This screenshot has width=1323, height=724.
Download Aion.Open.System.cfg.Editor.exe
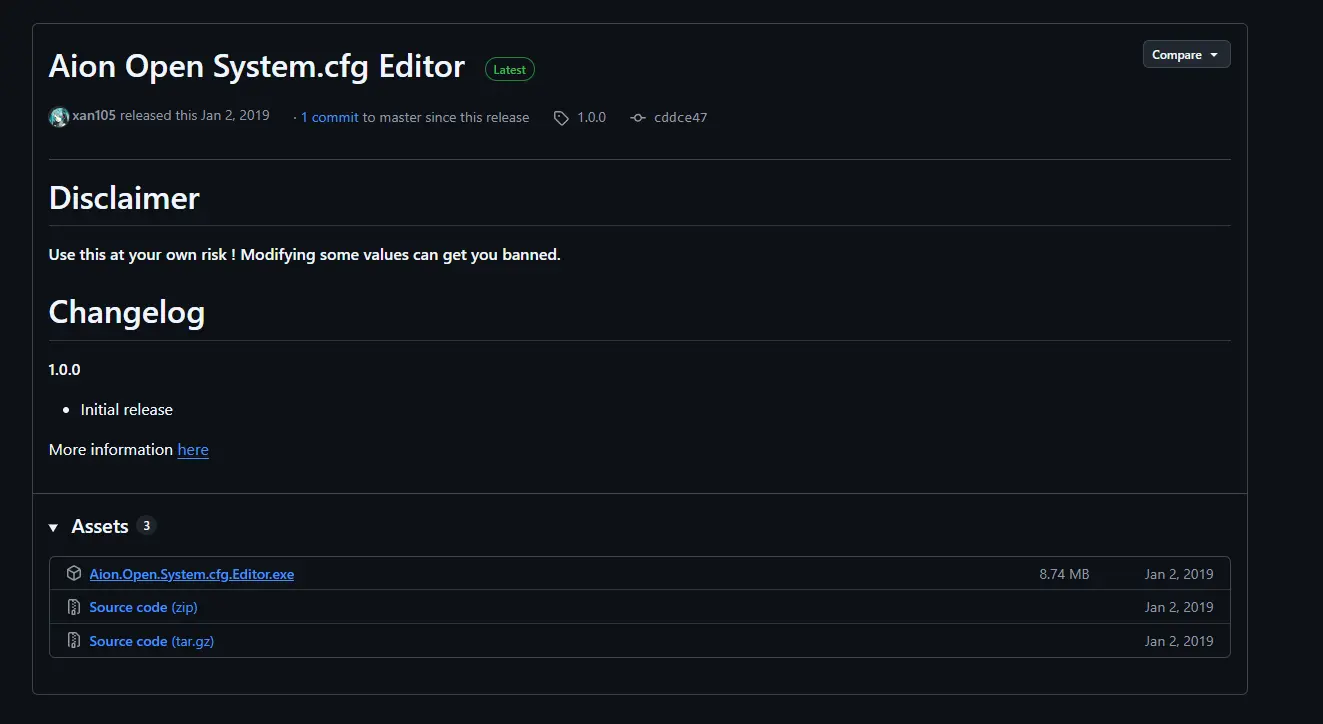pyautogui.click(x=192, y=574)
